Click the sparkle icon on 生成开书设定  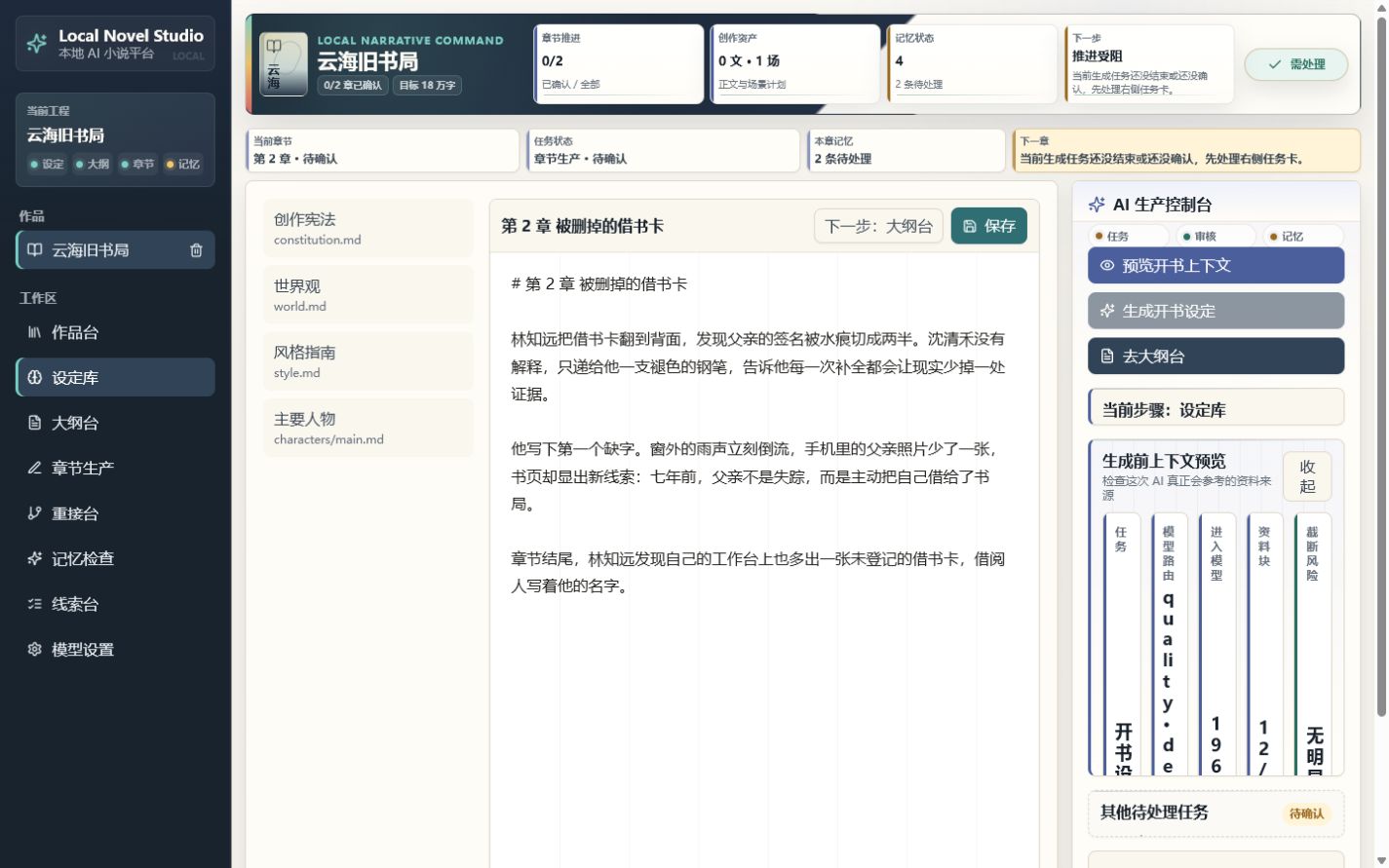(x=1107, y=311)
